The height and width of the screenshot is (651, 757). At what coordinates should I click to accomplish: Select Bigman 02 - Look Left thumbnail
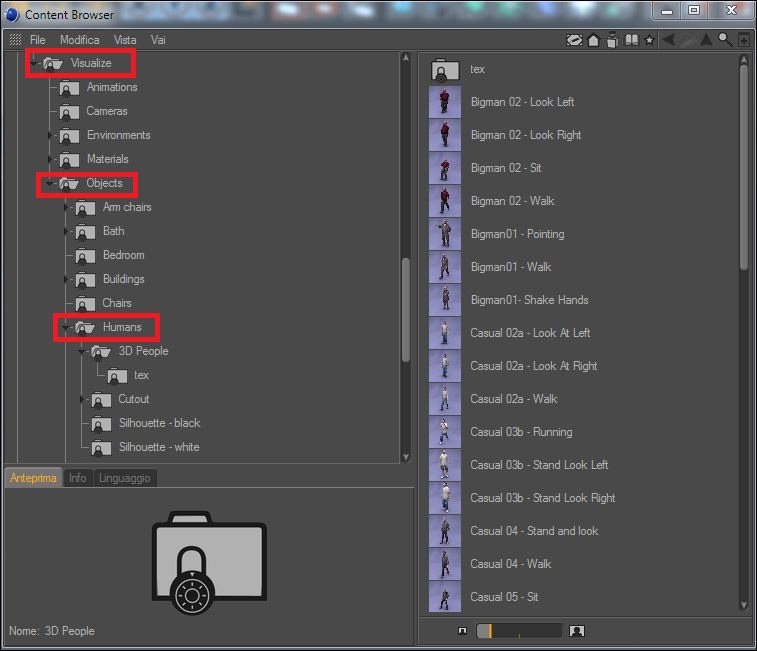pos(445,102)
